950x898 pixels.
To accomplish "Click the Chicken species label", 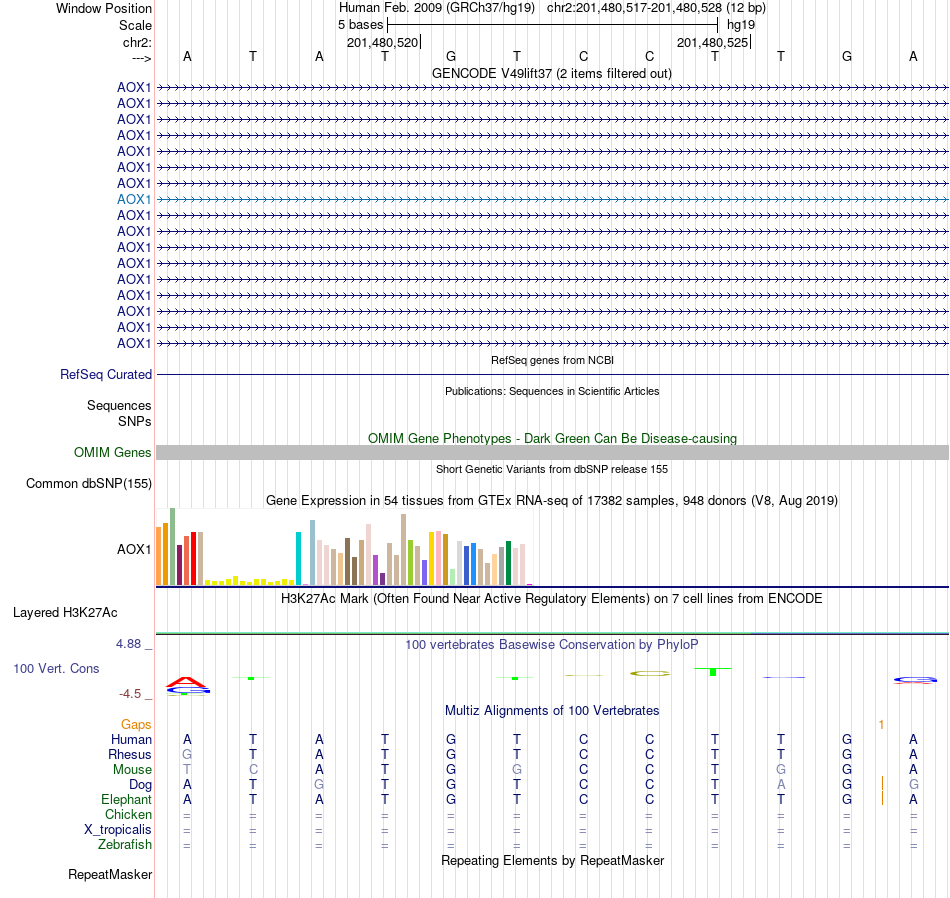I will pyautogui.click(x=128, y=814).
